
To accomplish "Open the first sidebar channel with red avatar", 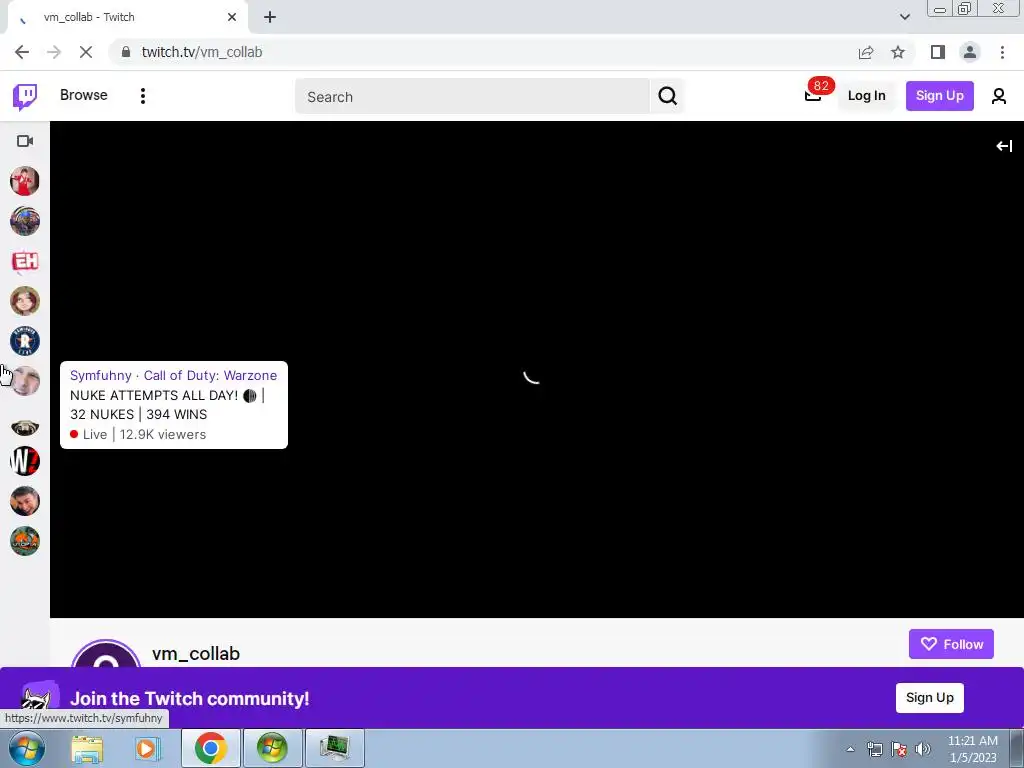I will point(25,181).
